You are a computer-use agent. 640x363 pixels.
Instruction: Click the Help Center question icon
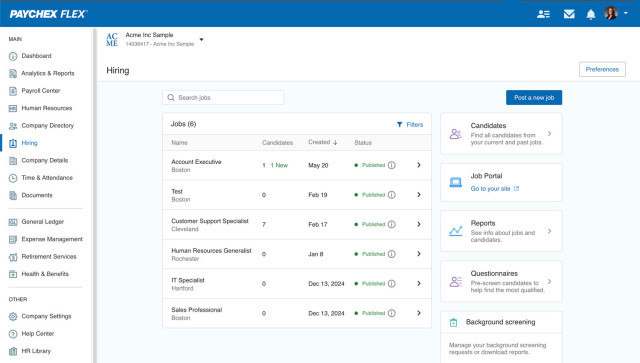(x=13, y=334)
